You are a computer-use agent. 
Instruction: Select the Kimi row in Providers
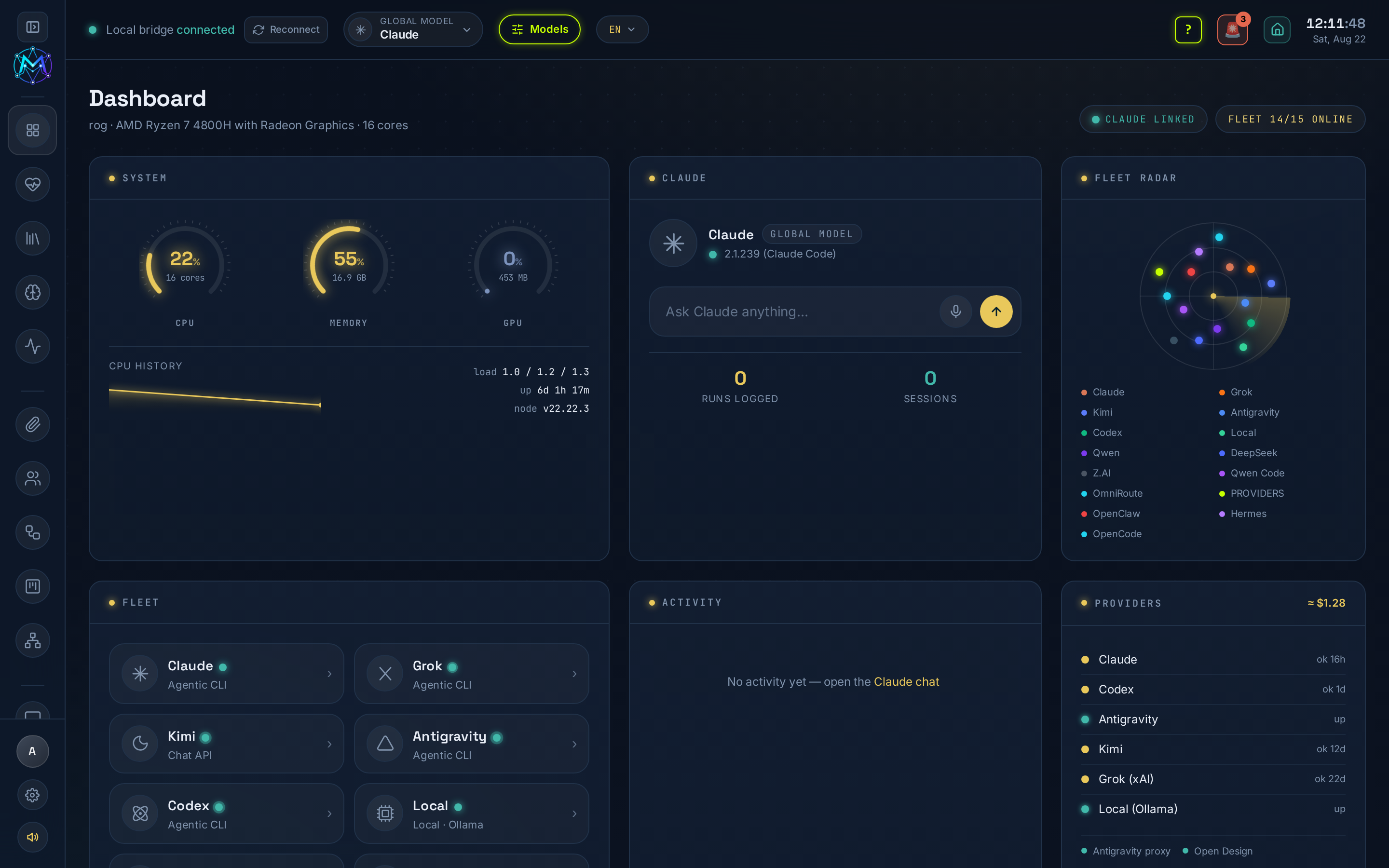pos(1213,749)
